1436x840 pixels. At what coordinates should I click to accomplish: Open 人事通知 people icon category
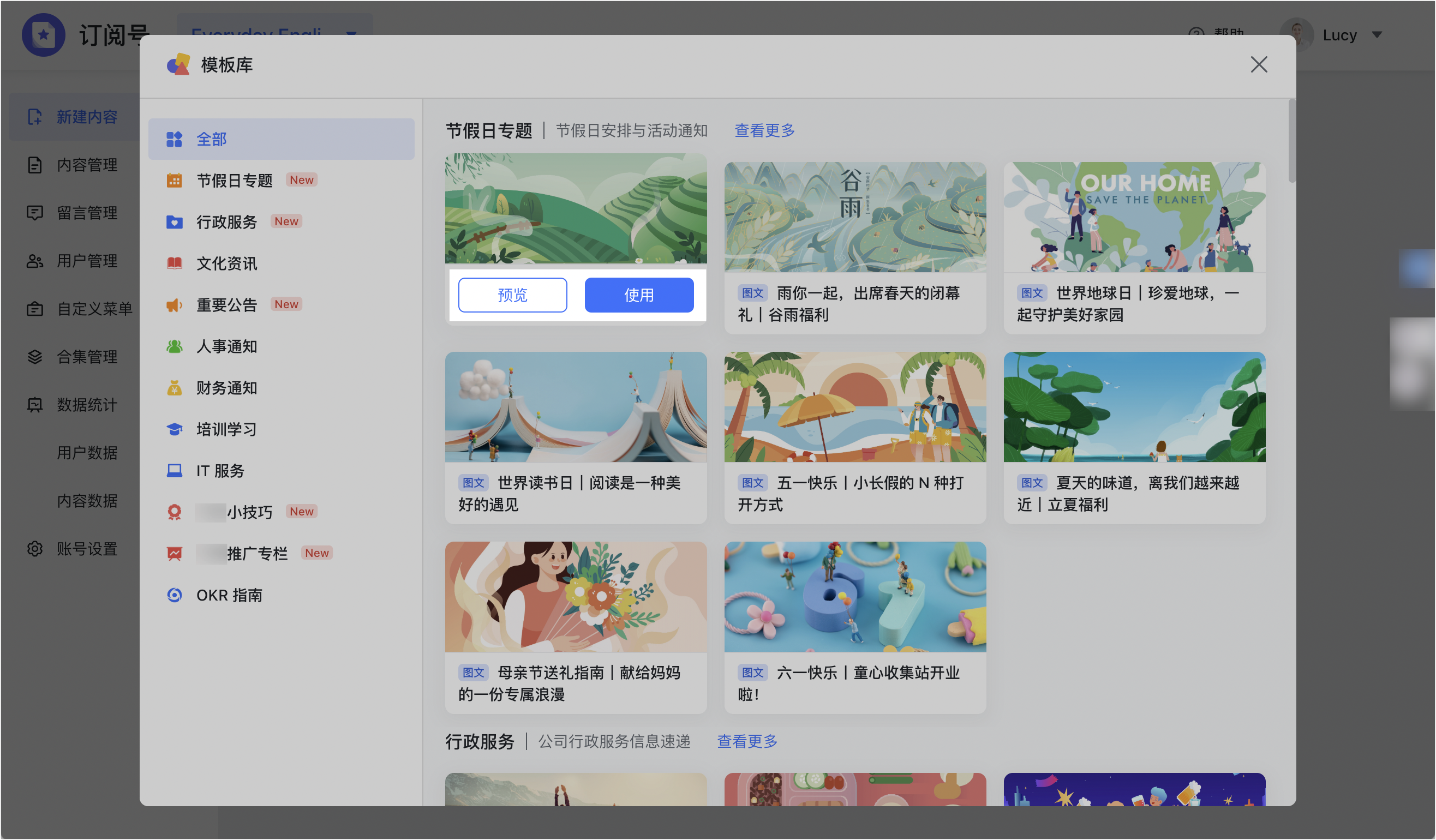click(174, 346)
